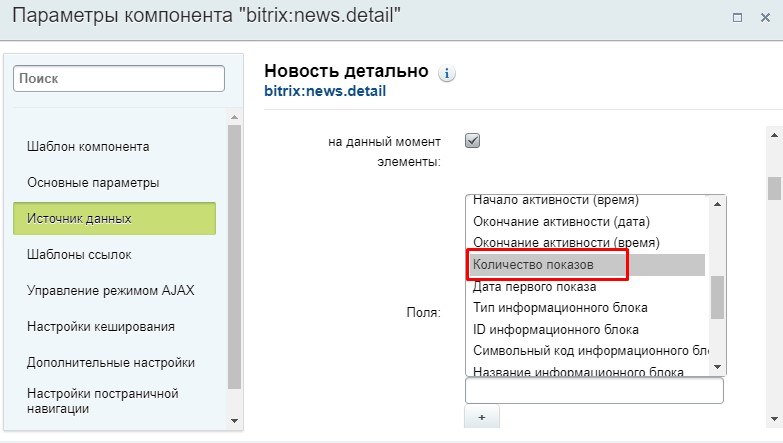Open the Дополнительные настройки section
The height and width of the screenshot is (443, 783).
(x=111, y=363)
